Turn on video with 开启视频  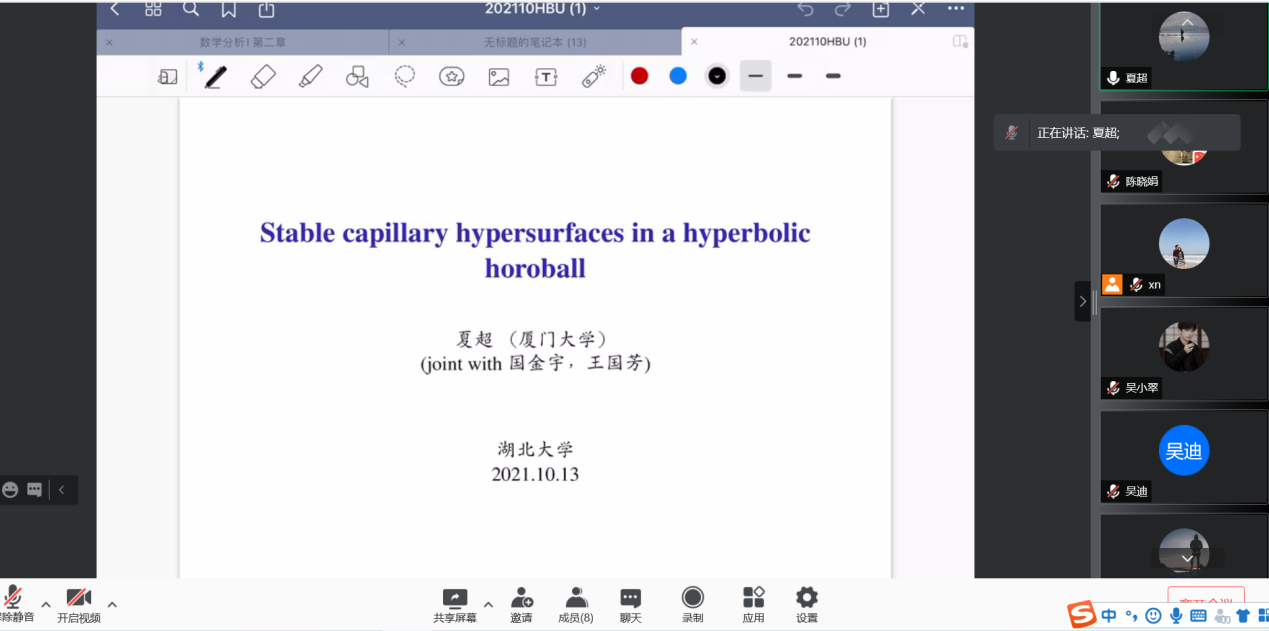[79, 604]
